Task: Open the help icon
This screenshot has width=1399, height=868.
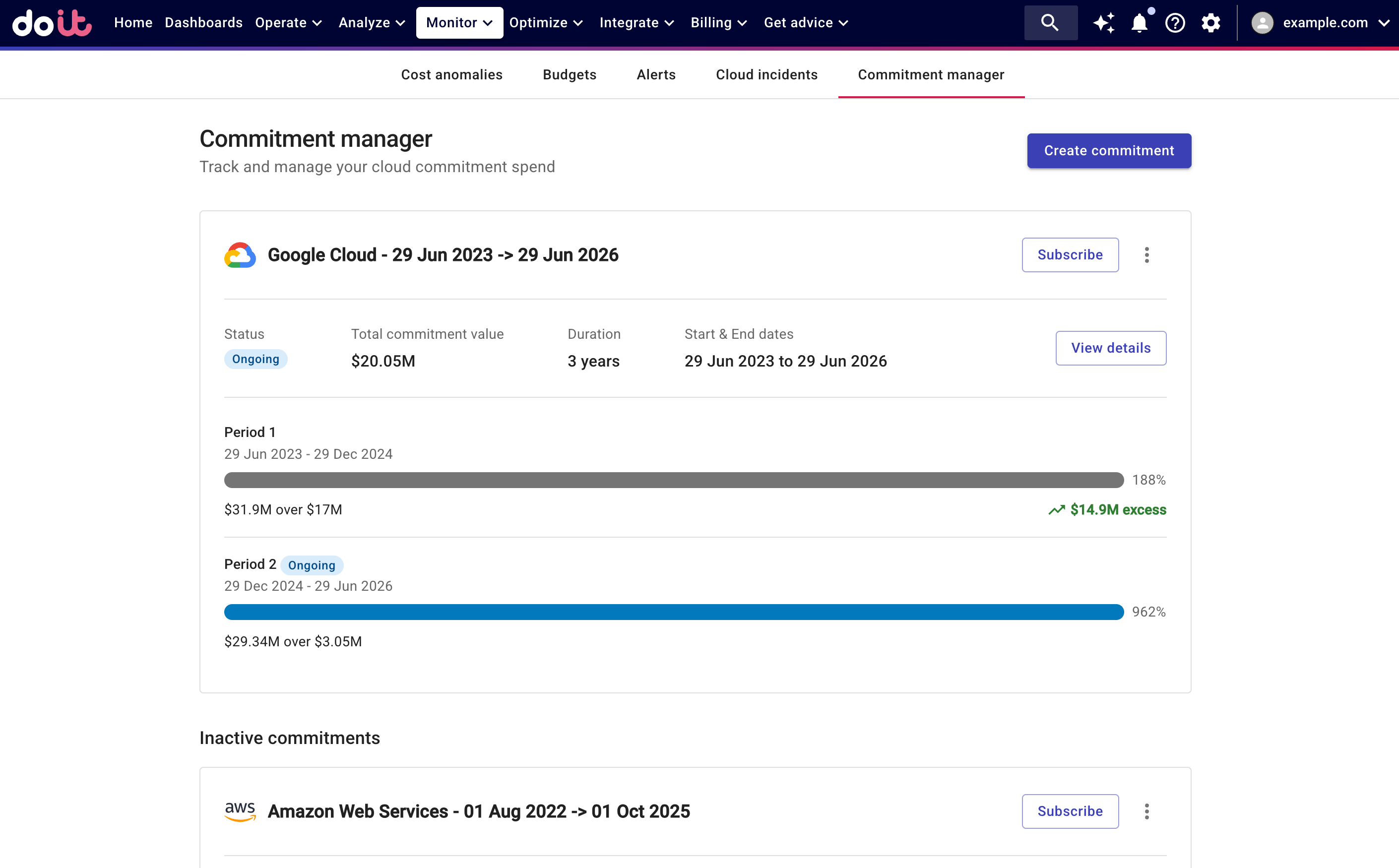Action: tap(1176, 23)
